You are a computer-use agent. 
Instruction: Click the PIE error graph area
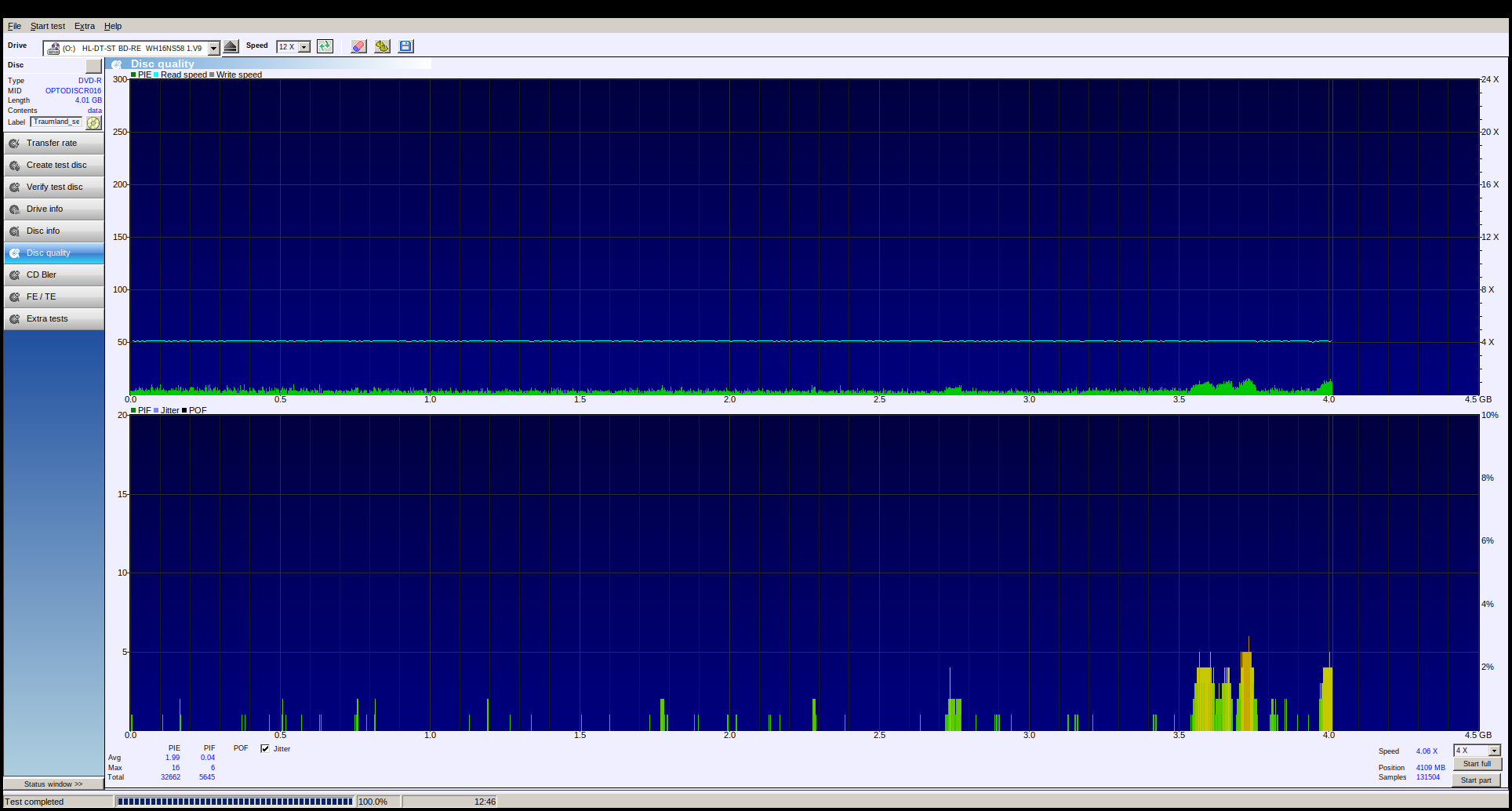[x=805, y=237]
